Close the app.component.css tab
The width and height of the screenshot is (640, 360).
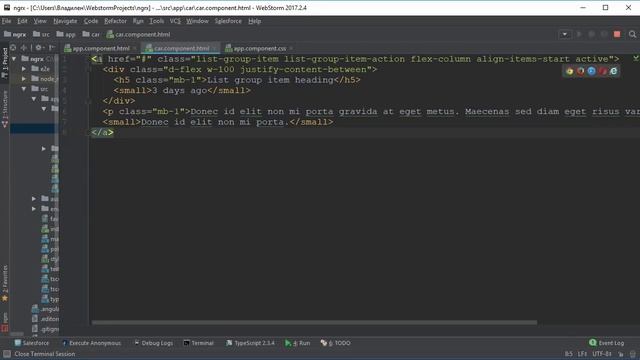point(291,48)
